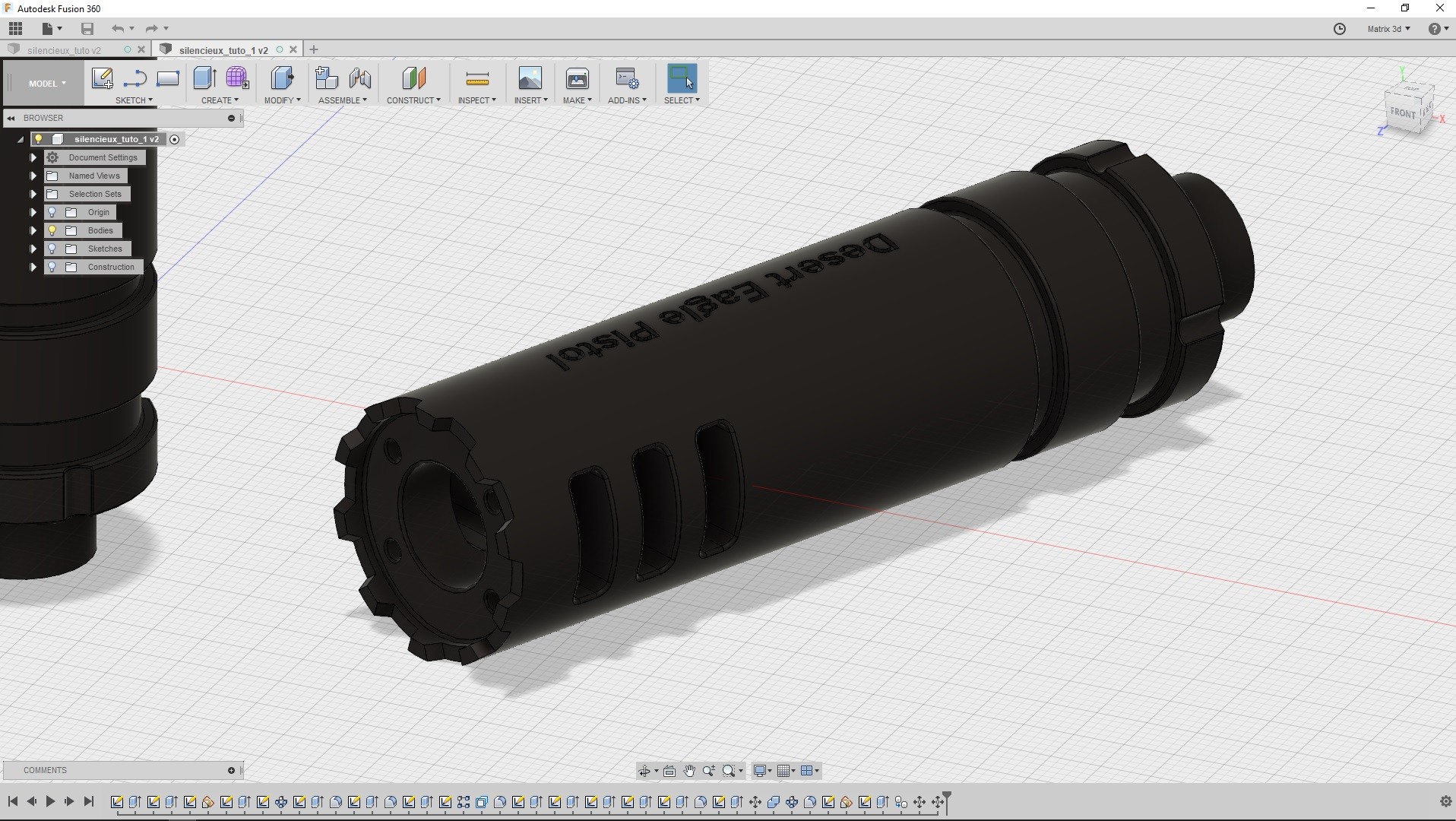Open the ADD-INS dropdown
Screen dimensions: 1456x821
[x=627, y=100]
